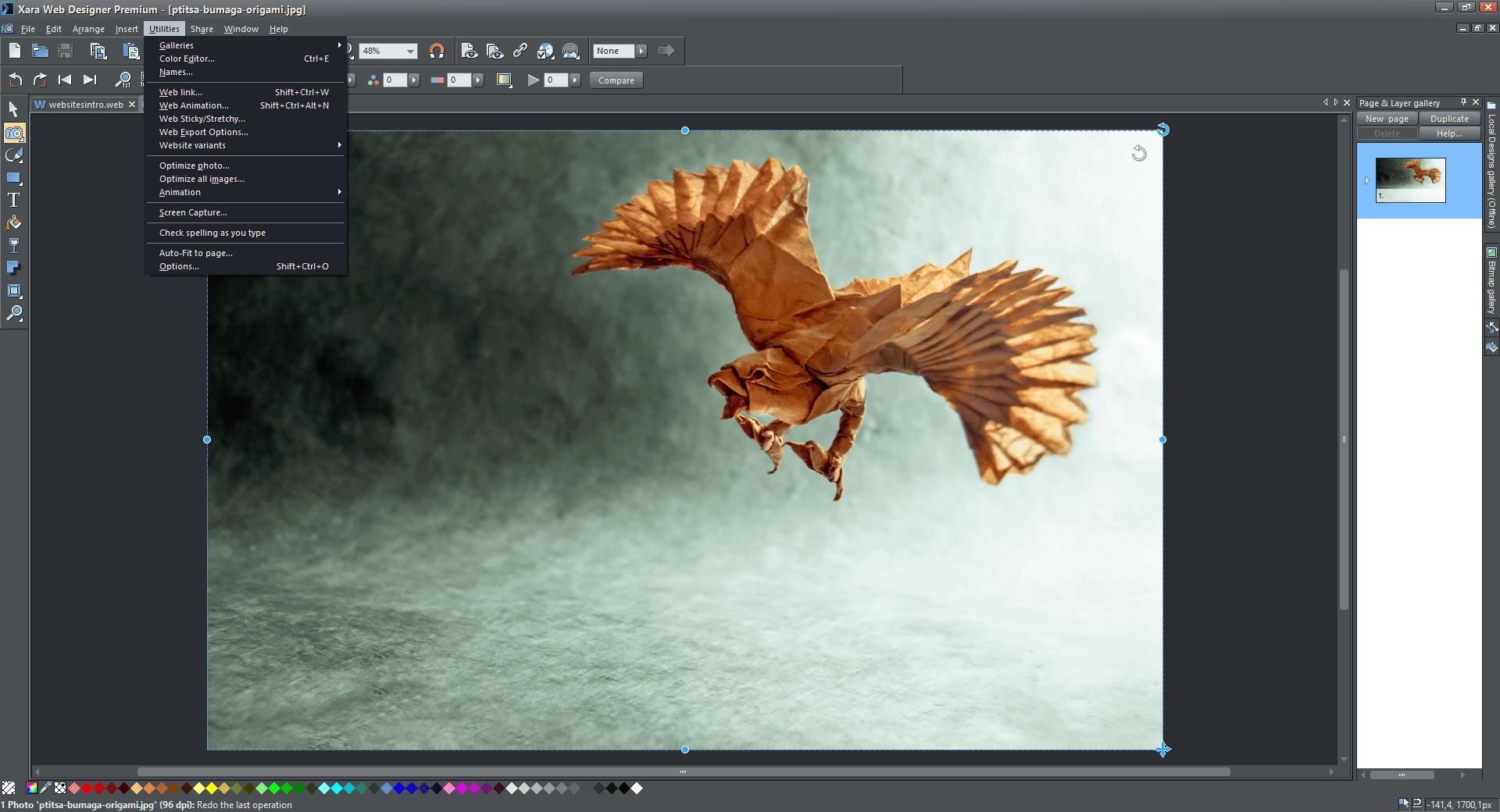Open the slider arrow beside the sharpen value
The width and height of the screenshot is (1500, 812).
point(575,80)
